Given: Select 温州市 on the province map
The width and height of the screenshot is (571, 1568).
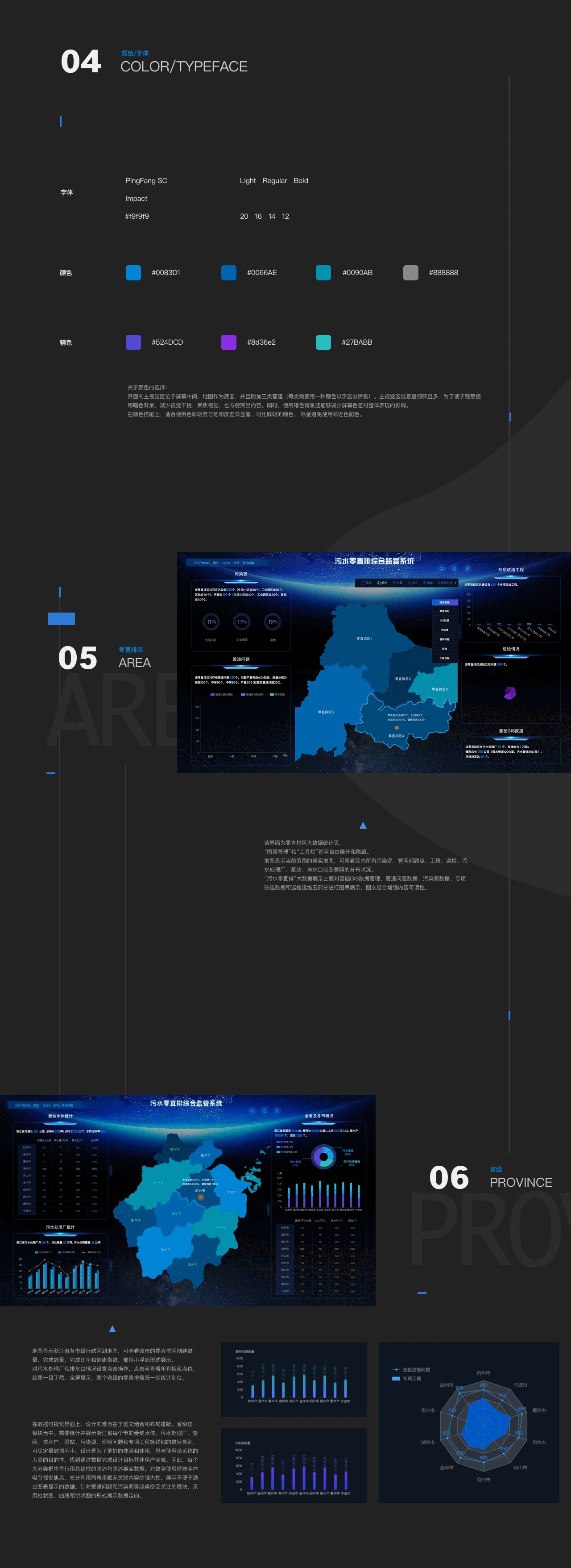Looking at the screenshot, I should 192,1264.
